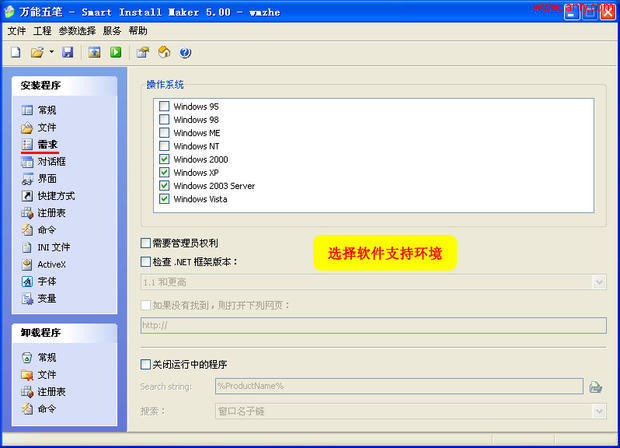The height and width of the screenshot is (448, 620).
Task: Click the http:// URL input field
Action: [373, 325]
